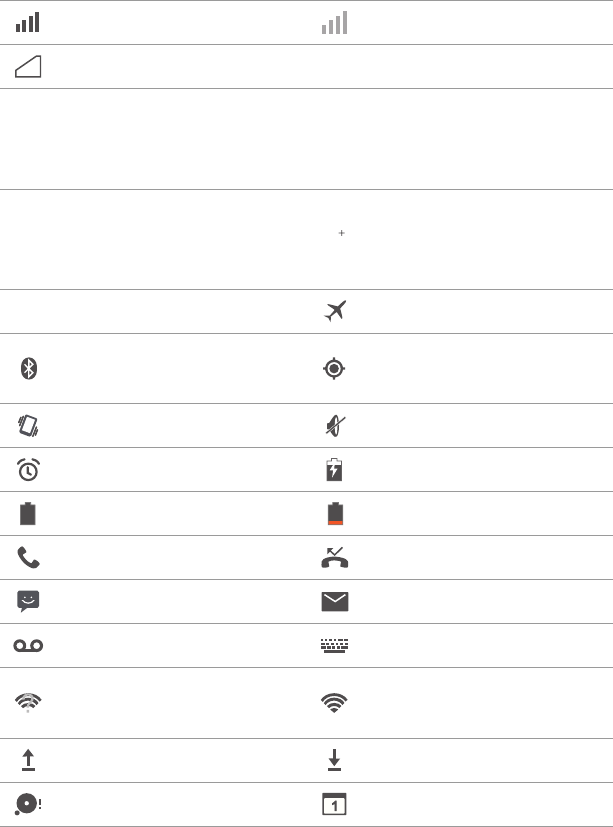Click the Bluetooth icon
Image resolution: width=613 pixels, height=827 pixels.
tap(28, 368)
